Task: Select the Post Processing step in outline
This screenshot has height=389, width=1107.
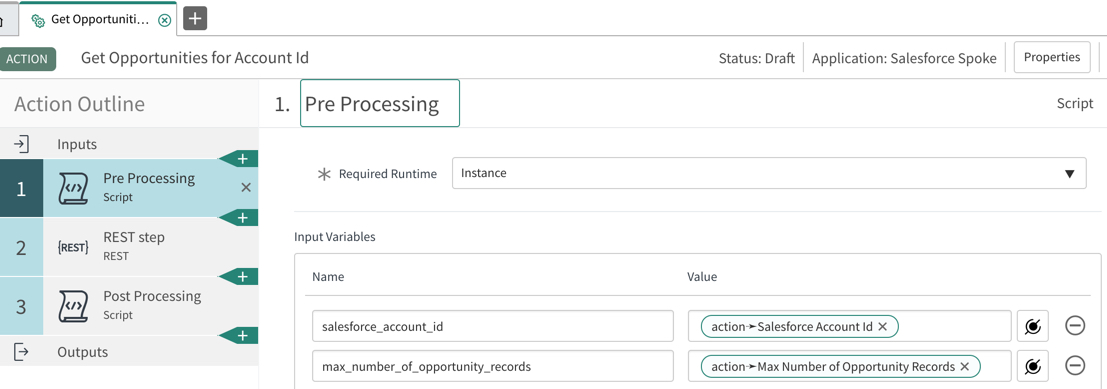Action: click(129, 306)
